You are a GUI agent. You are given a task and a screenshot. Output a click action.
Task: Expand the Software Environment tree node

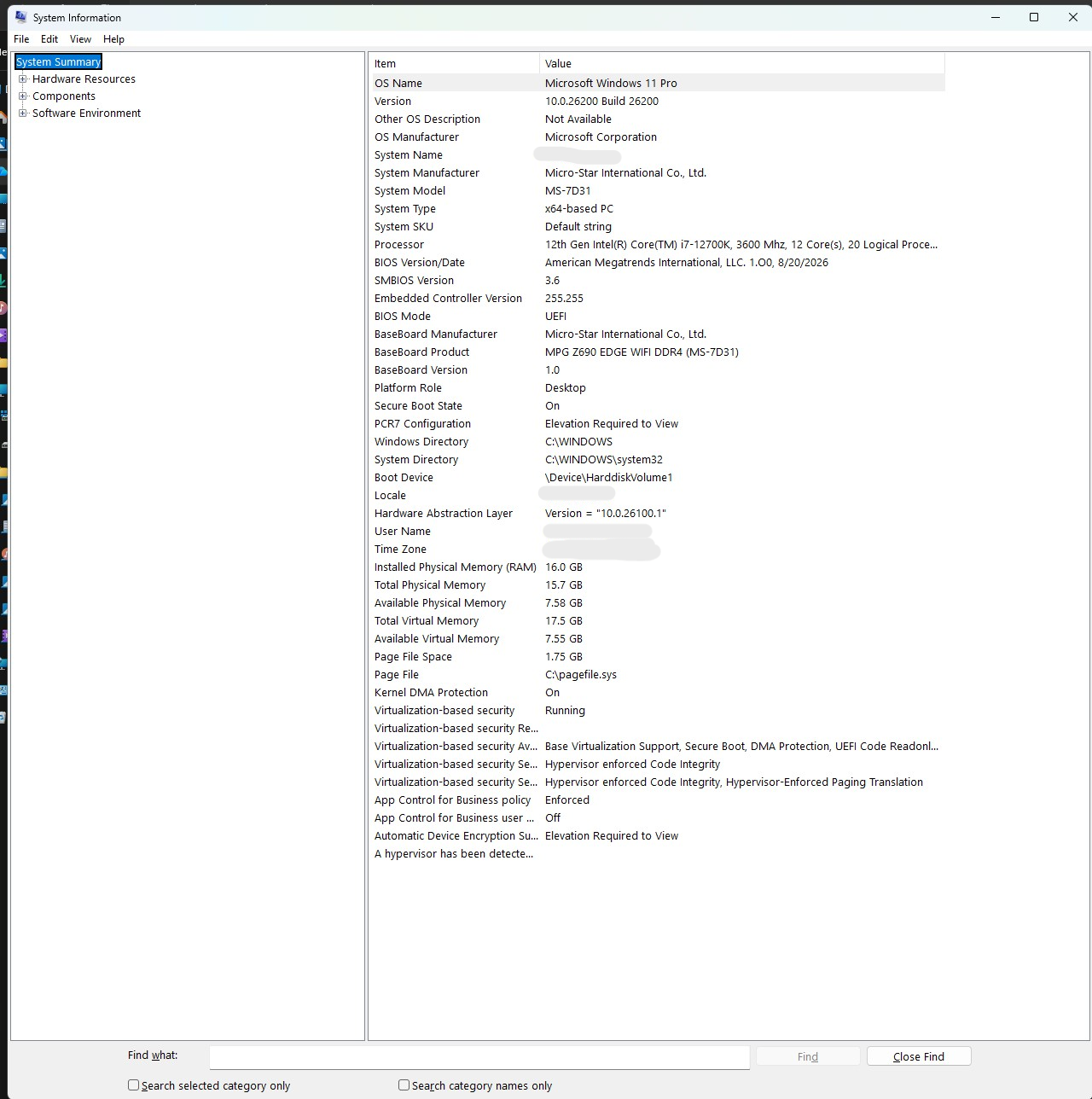click(x=23, y=113)
